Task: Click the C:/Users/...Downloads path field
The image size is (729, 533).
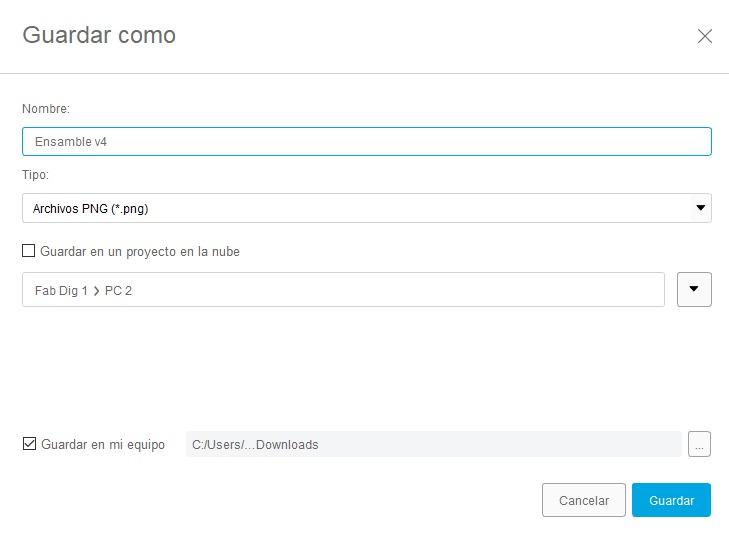Action: click(x=433, y=444)
